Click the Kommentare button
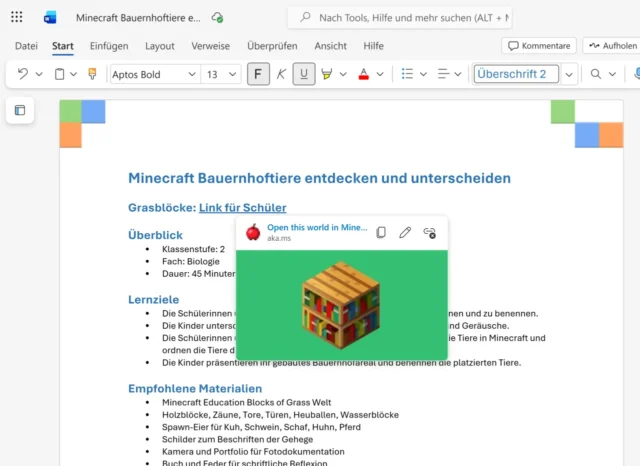Screen dimensions: 640x466 tap(539, 46)
